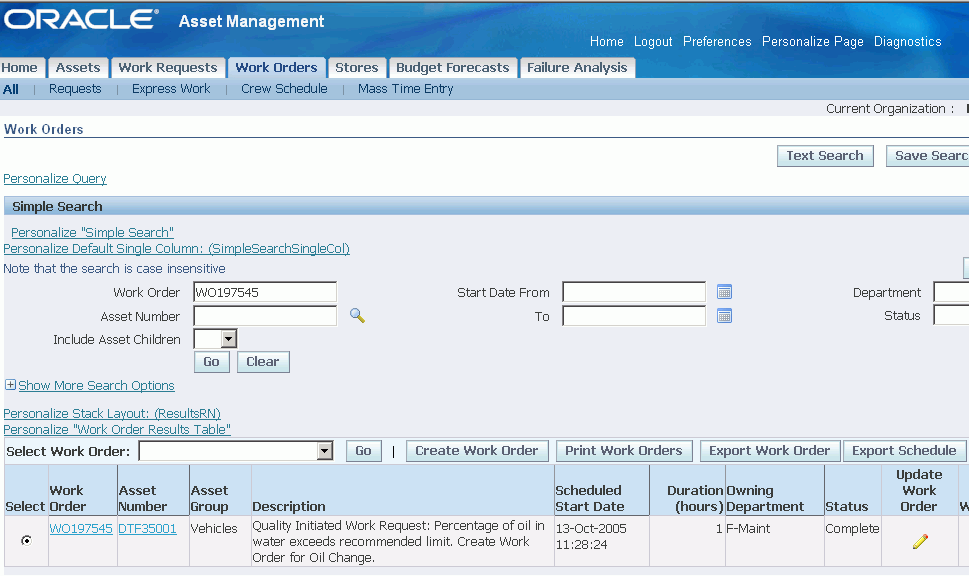Click the Asset Number search magnifier icon
This screenshot has height=576, width=969.
coord(357,316)
